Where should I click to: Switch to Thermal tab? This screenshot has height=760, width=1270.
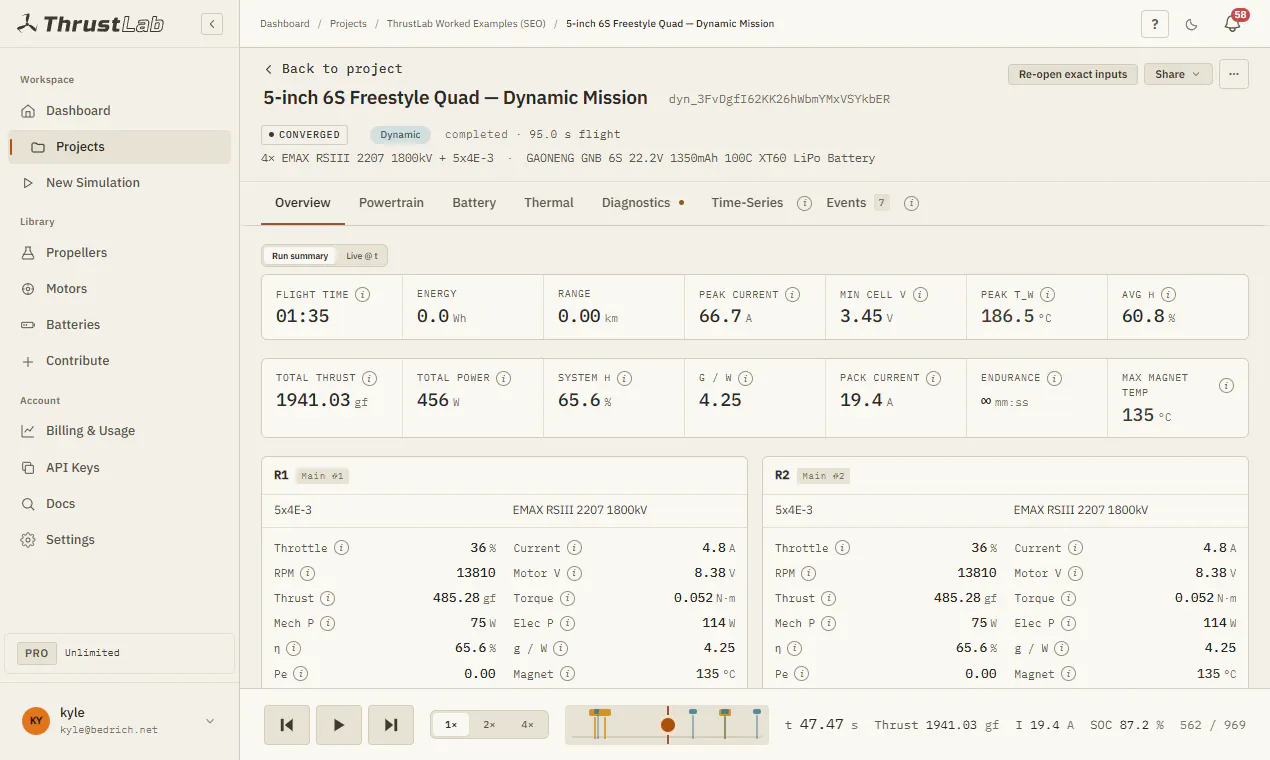(549, 203)
